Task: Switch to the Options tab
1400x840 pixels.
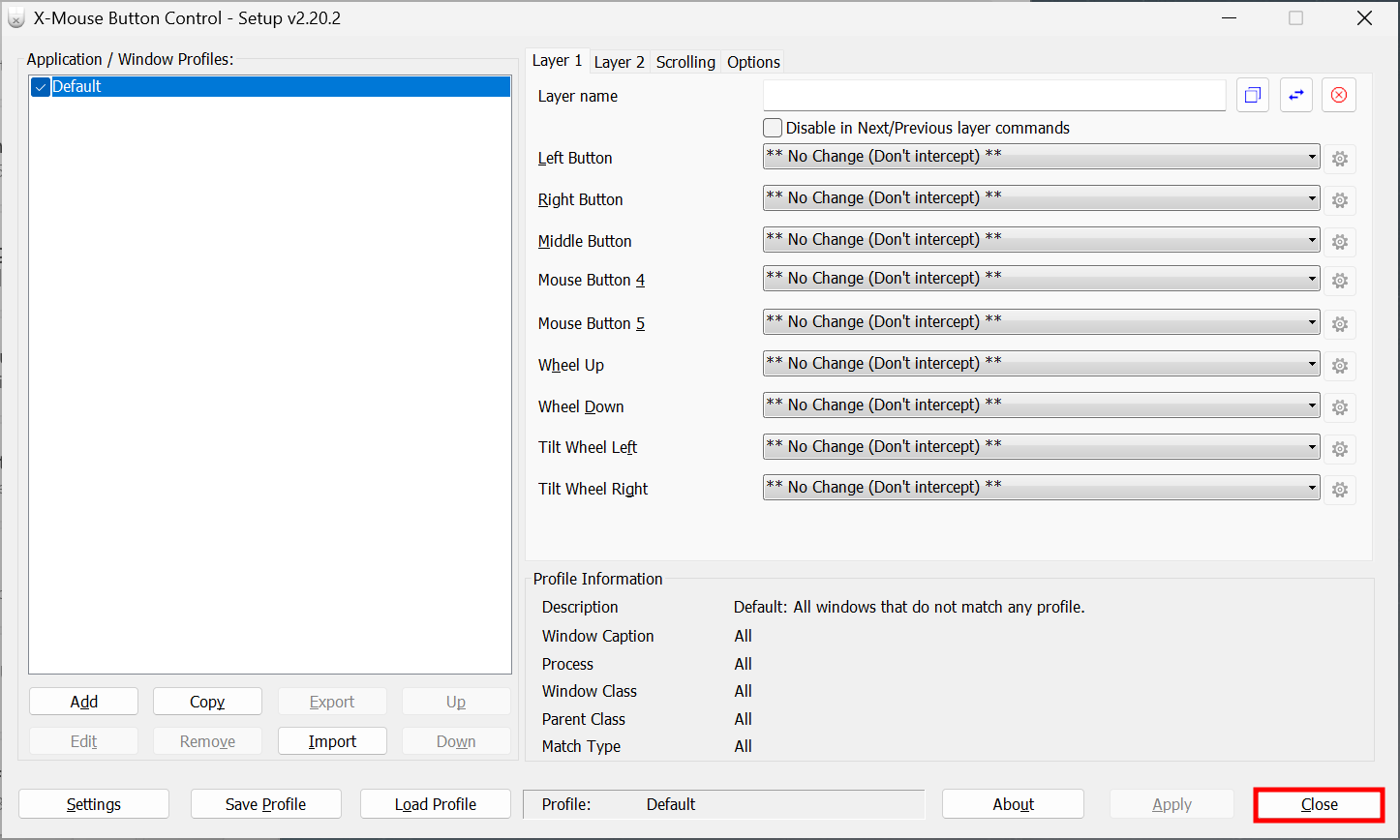Action: [x=753, y=62]
